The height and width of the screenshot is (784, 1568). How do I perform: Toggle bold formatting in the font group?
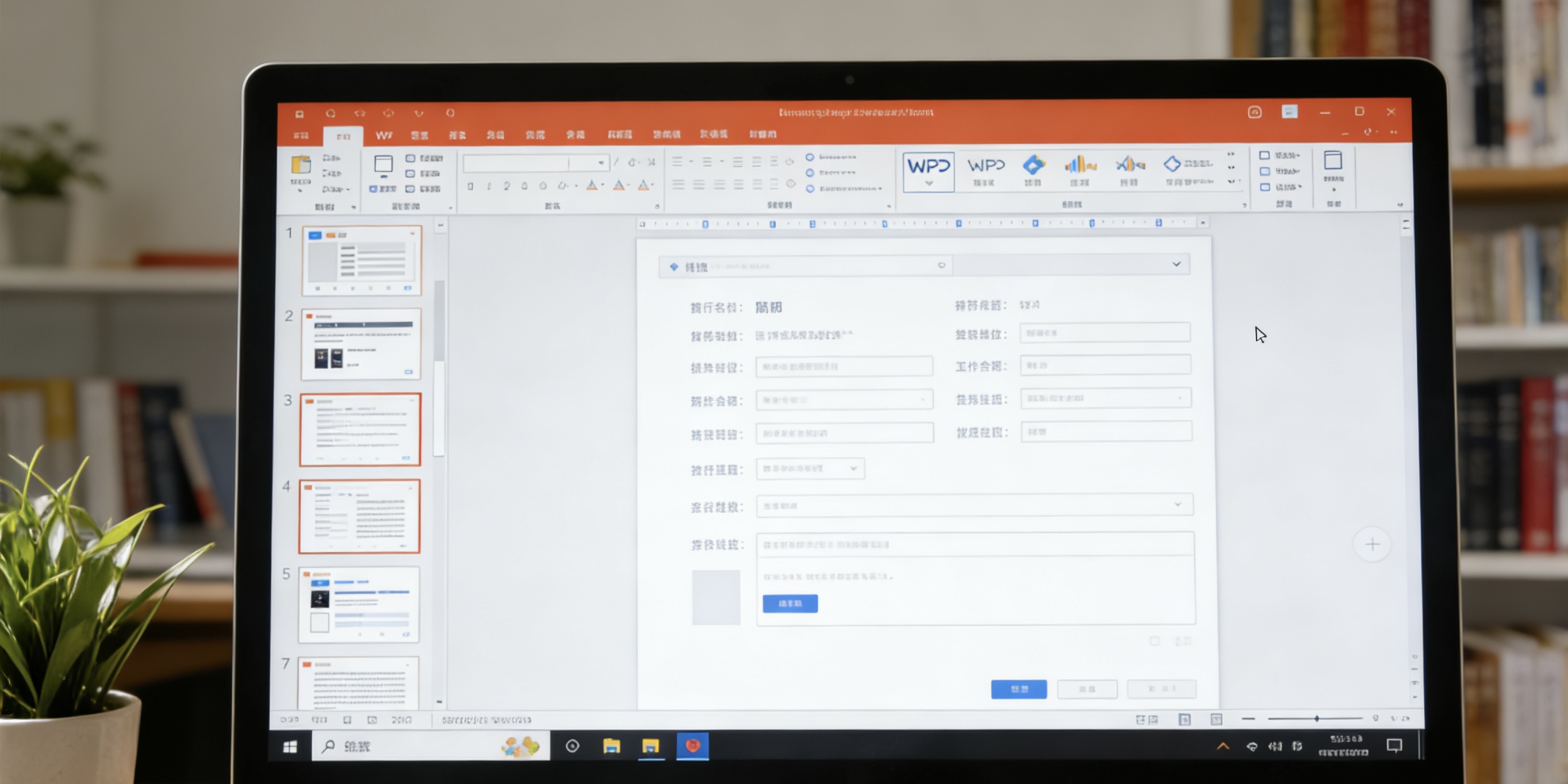click(x=470, y=187)
